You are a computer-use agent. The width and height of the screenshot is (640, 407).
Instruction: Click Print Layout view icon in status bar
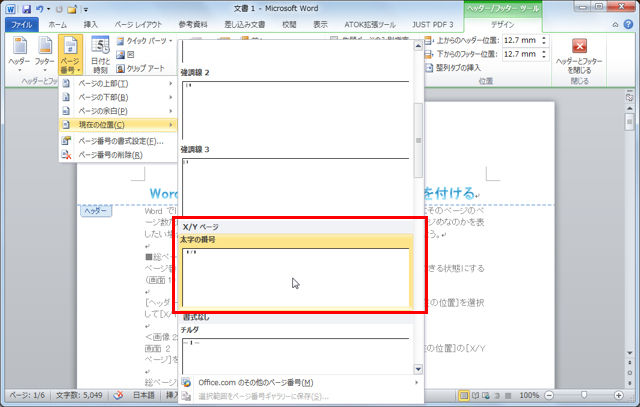(464, 395)
